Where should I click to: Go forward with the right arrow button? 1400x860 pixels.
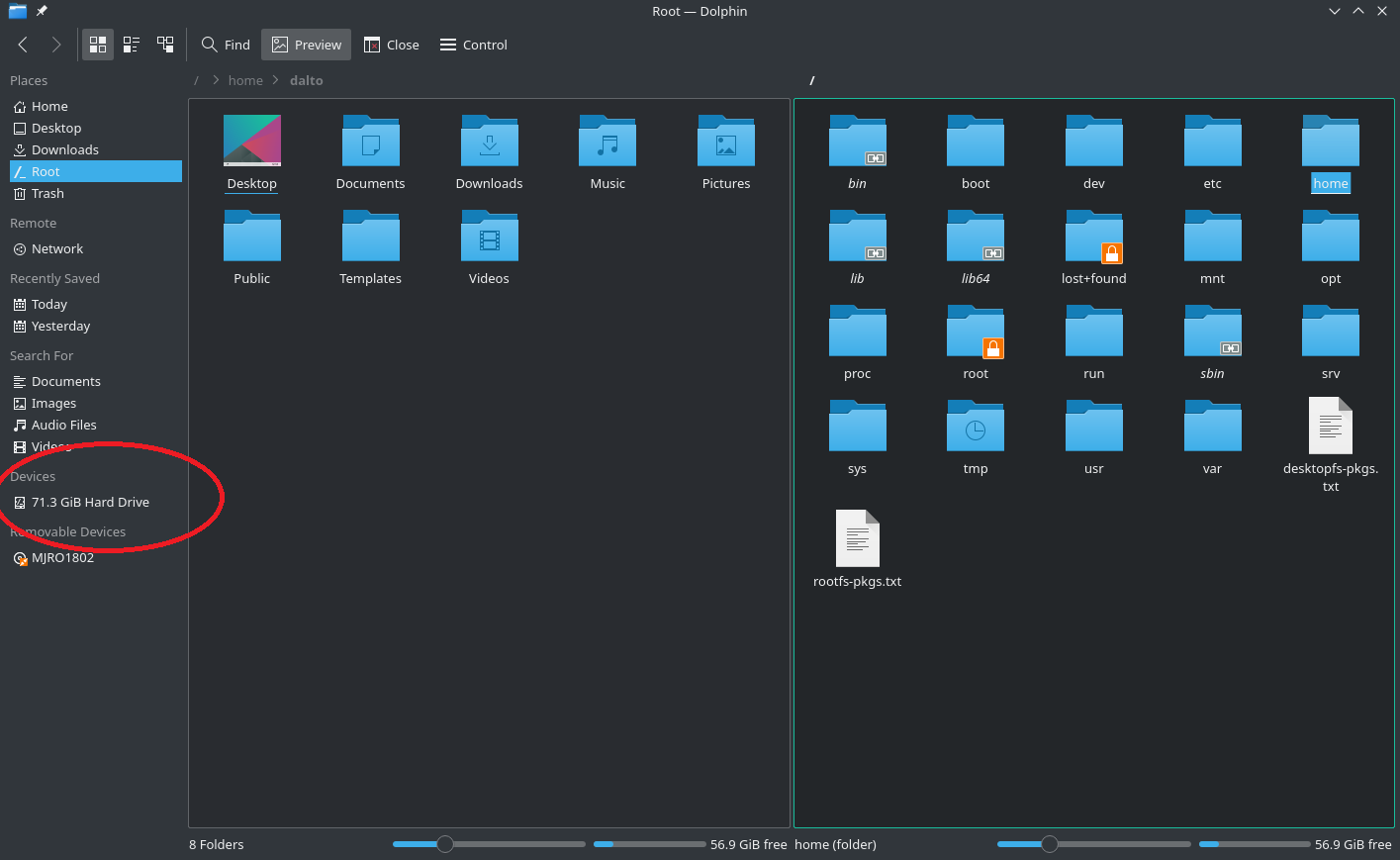(56, 45)
